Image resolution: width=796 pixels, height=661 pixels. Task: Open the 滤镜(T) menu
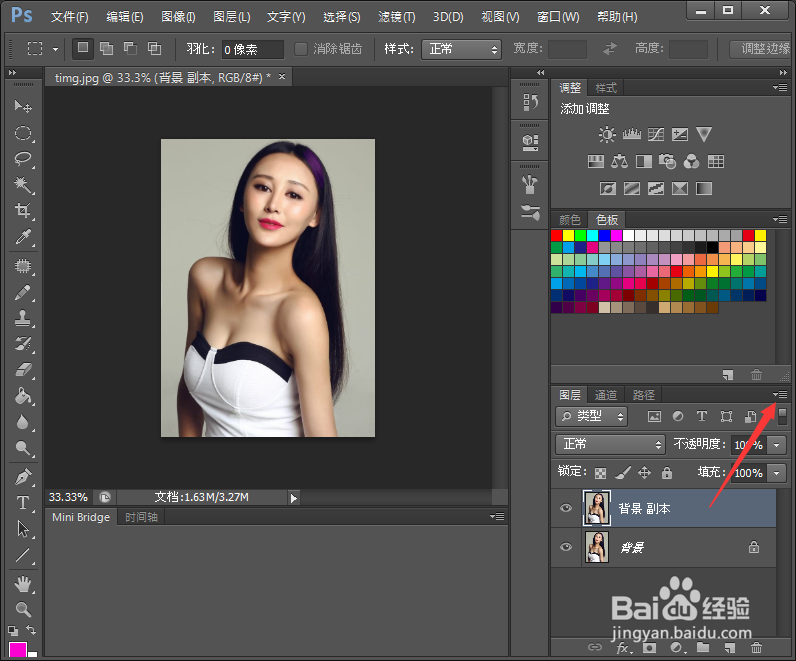coord(396,17)
